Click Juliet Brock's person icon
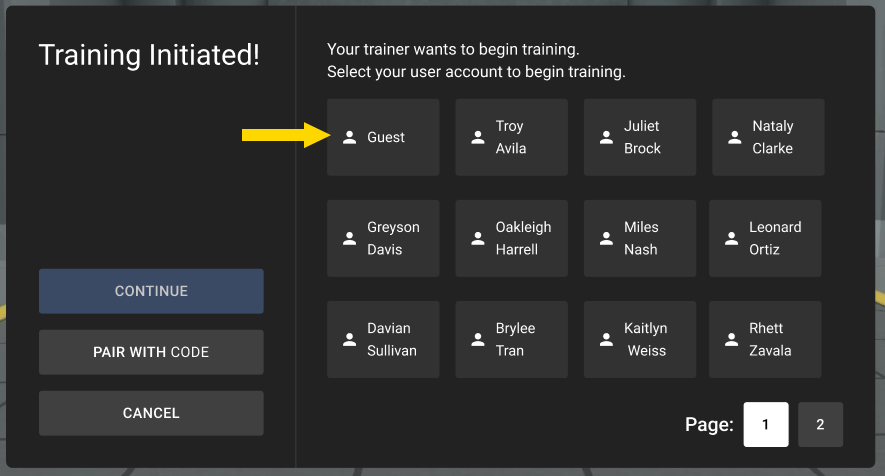This screenshot has height=476, width=885. [606, 137]
